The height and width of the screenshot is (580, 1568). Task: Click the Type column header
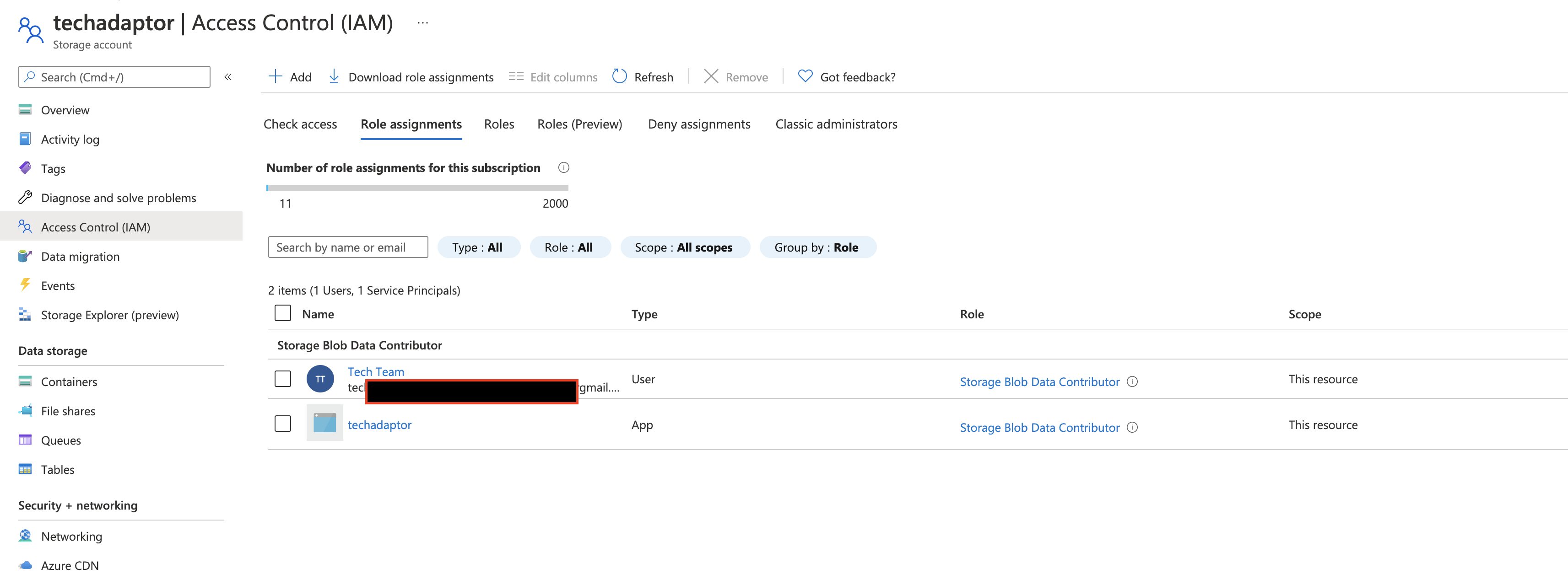(x=644, y=314)
